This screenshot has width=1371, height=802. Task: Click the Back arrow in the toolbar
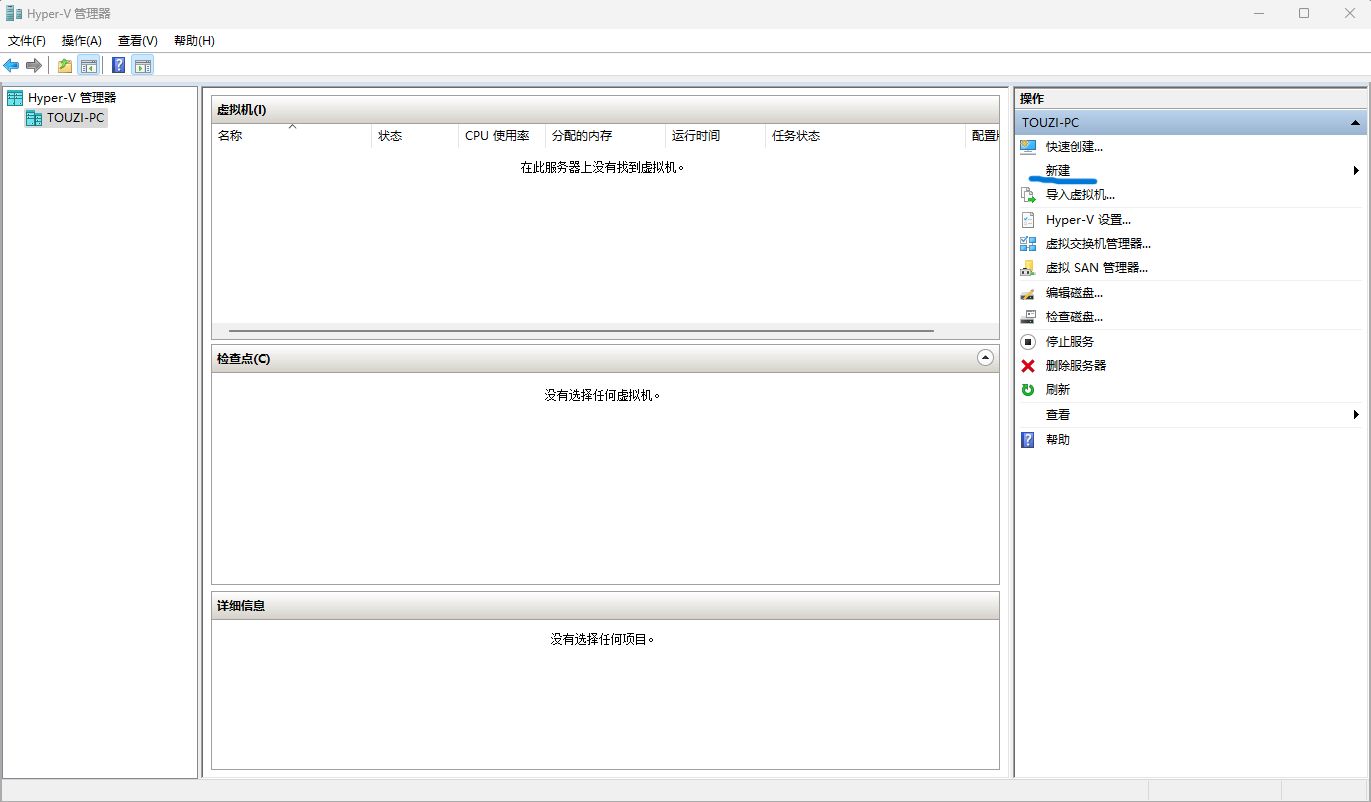pyautogui.click(x=12, y=66)
